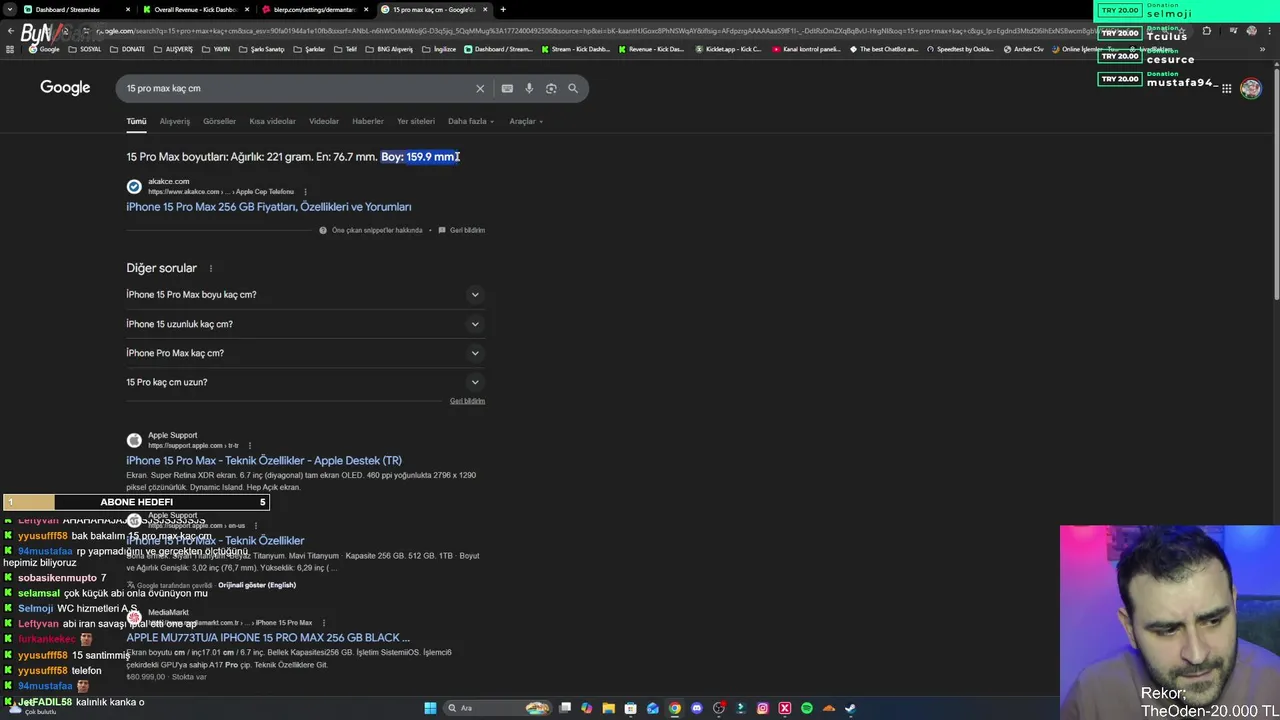
Task: Switch to the Kısa videolar tab
Action: [272, 121]
